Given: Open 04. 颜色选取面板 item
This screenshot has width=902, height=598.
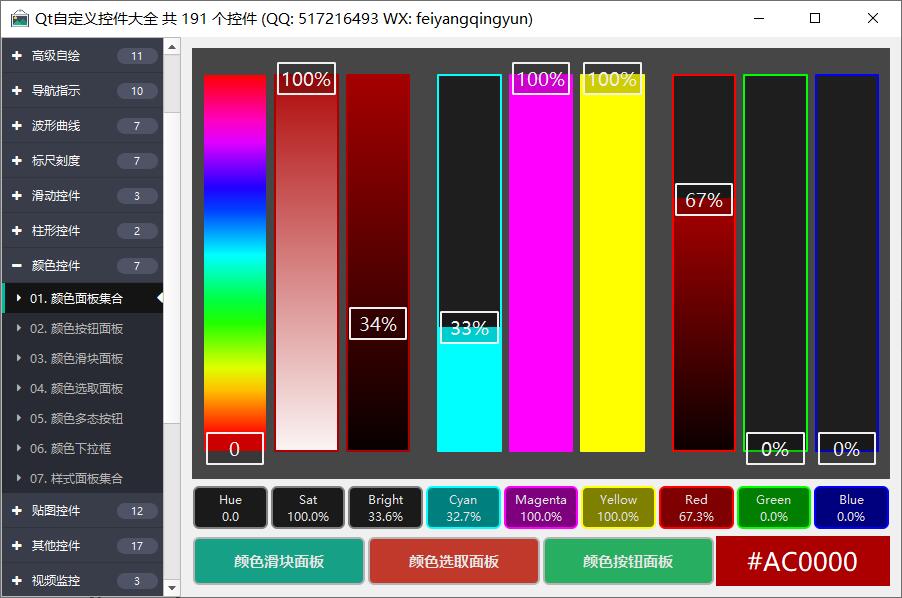Looking at the screenshot, I should pos(76,389).
